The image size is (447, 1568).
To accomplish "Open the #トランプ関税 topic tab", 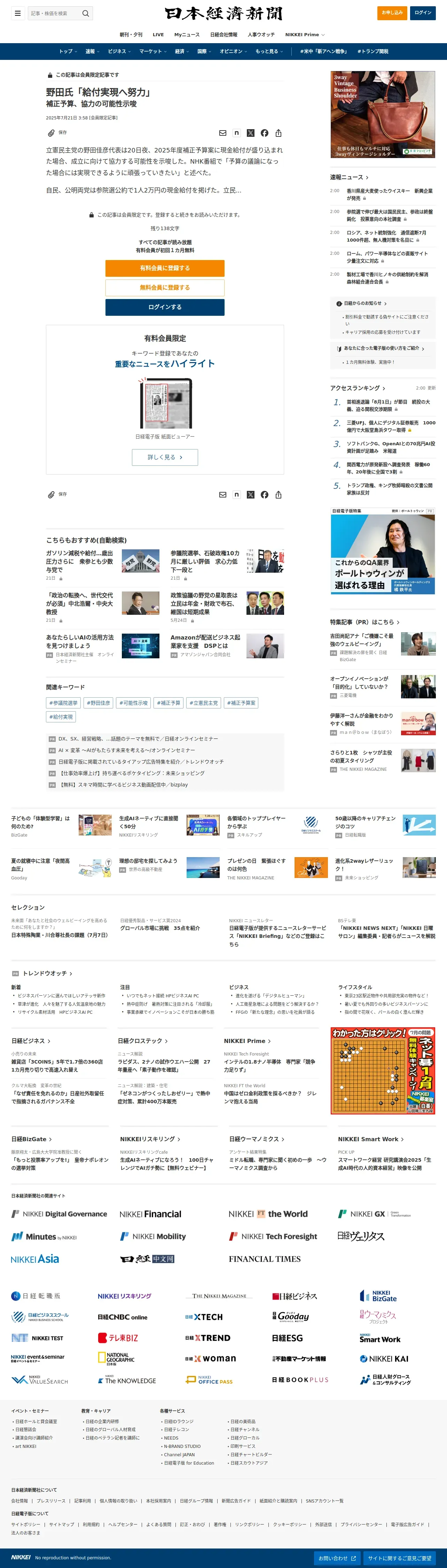I will [373, 51].
